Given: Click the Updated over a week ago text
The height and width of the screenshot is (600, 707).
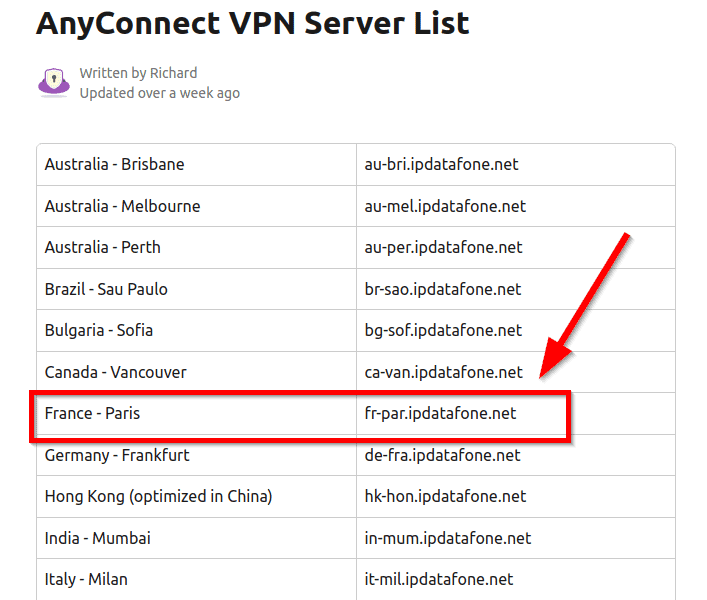Looking at the screenshot, I should coord(159,93).
